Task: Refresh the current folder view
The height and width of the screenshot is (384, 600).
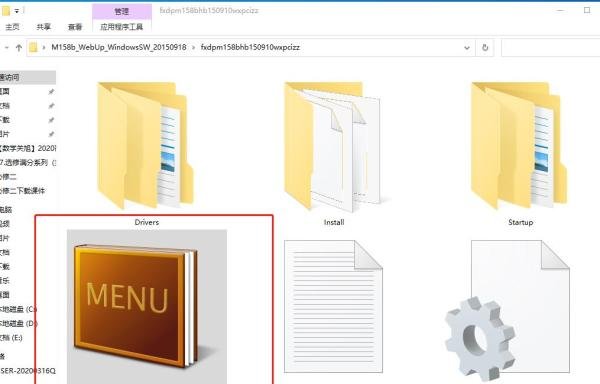Action: (485, 48)
